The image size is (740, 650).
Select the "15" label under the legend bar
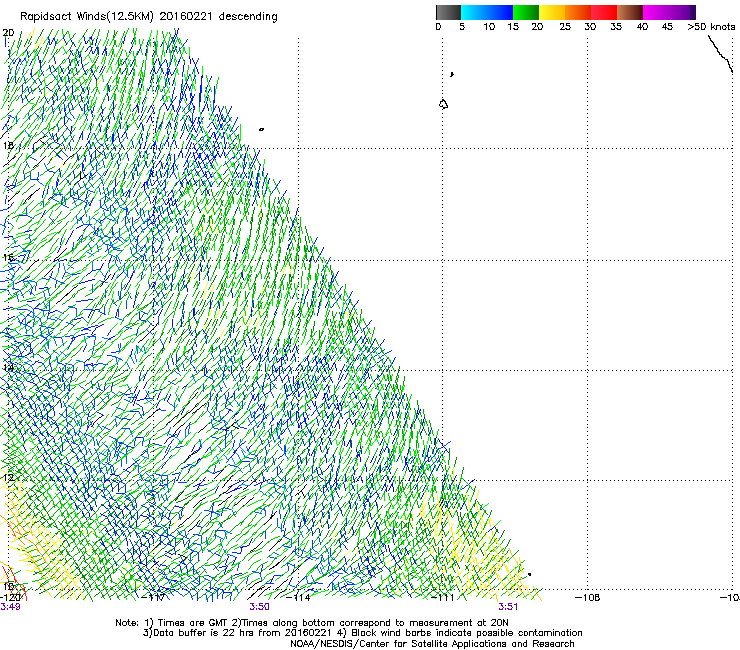(513, 27)
